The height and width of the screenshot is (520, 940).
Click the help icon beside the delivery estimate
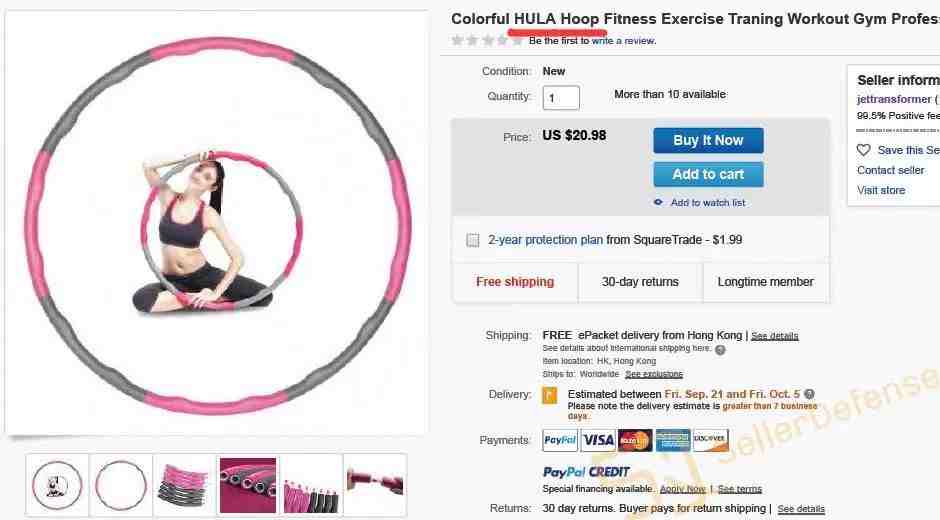tap(809, 394)
